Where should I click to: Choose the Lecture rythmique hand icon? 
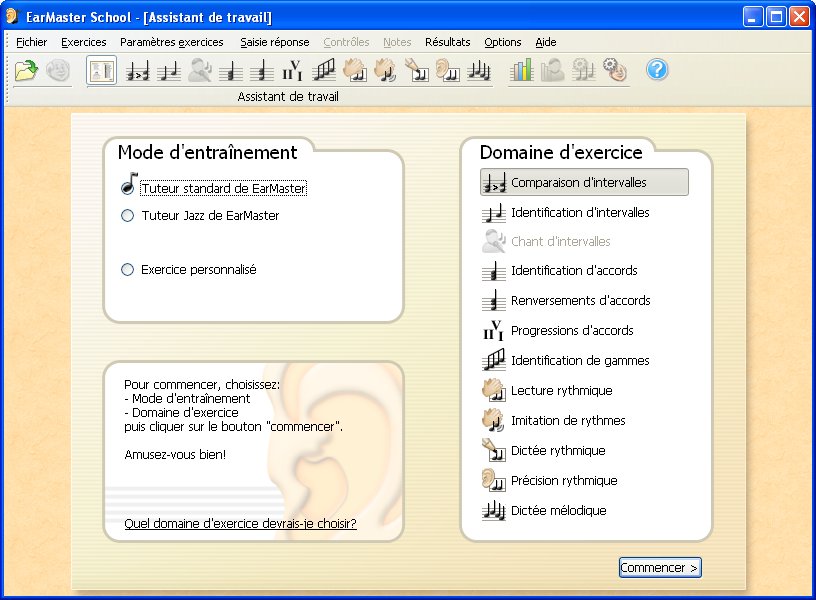494,391
